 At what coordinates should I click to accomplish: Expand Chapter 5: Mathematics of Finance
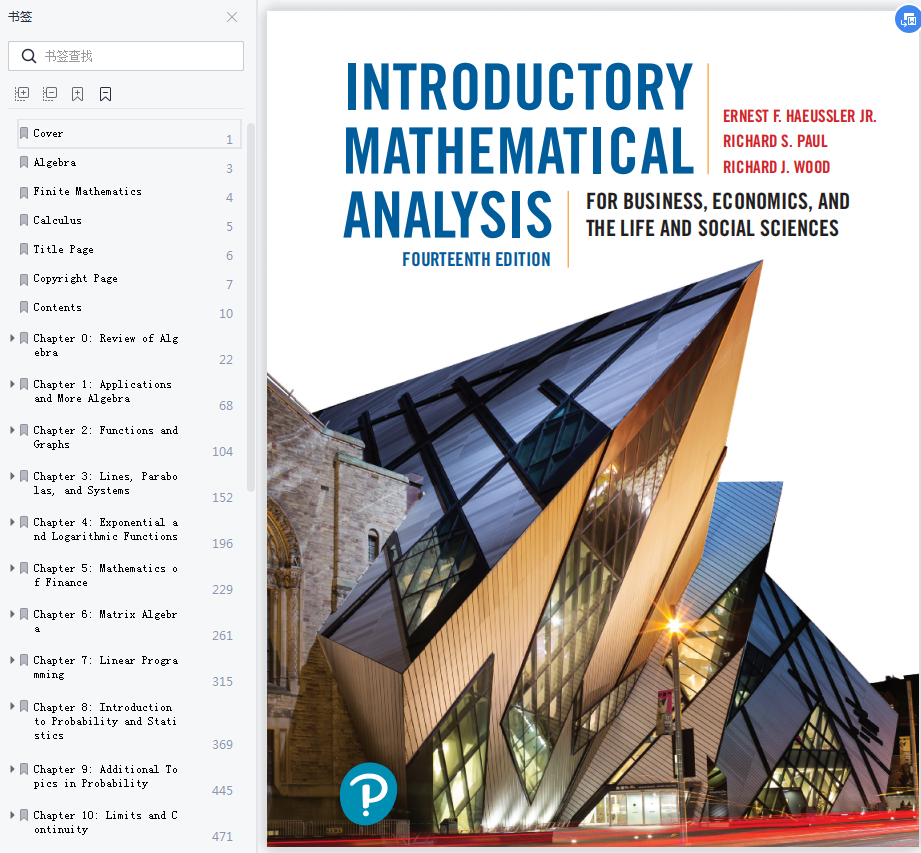click(12, 568)
